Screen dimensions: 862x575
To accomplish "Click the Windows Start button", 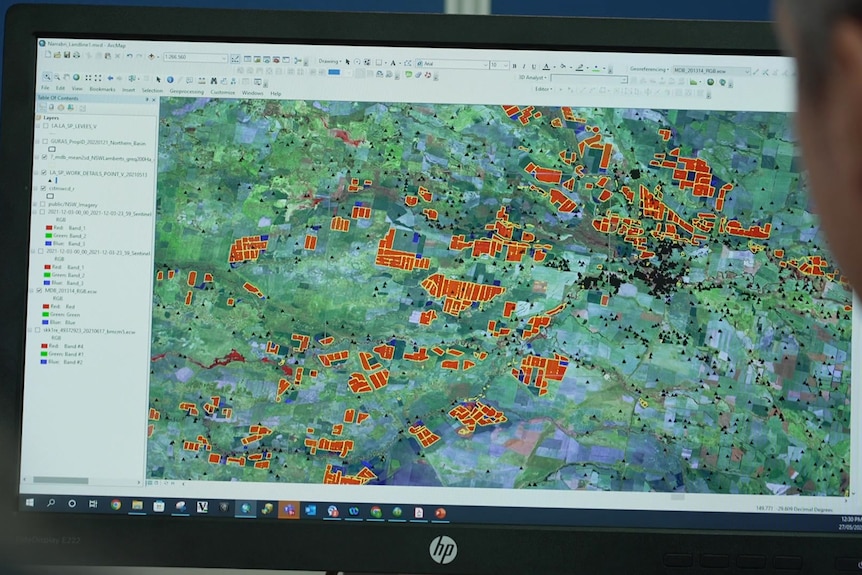I will click(x=30, y=502).
